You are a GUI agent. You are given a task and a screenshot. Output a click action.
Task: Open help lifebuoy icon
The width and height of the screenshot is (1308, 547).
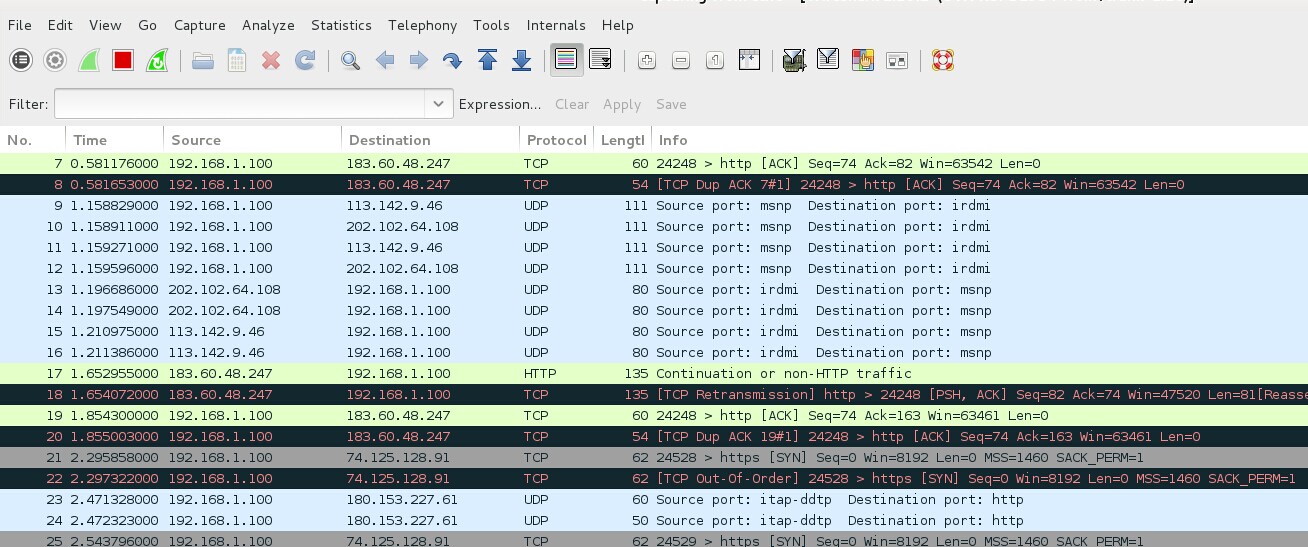942,61
